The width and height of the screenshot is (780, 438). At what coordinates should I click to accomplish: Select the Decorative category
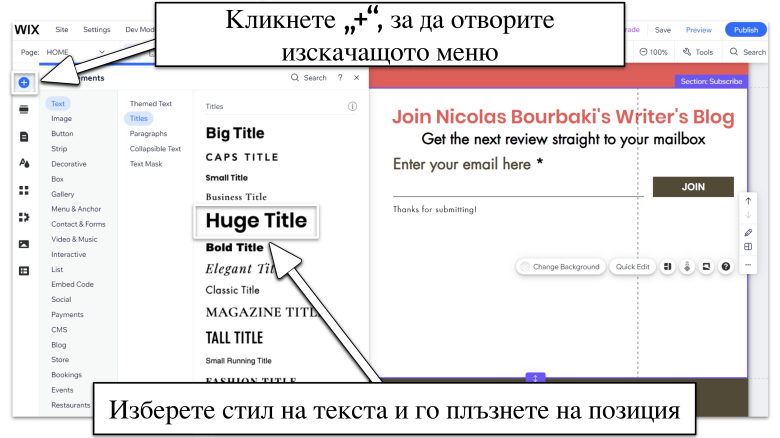(x=69, y=164)
